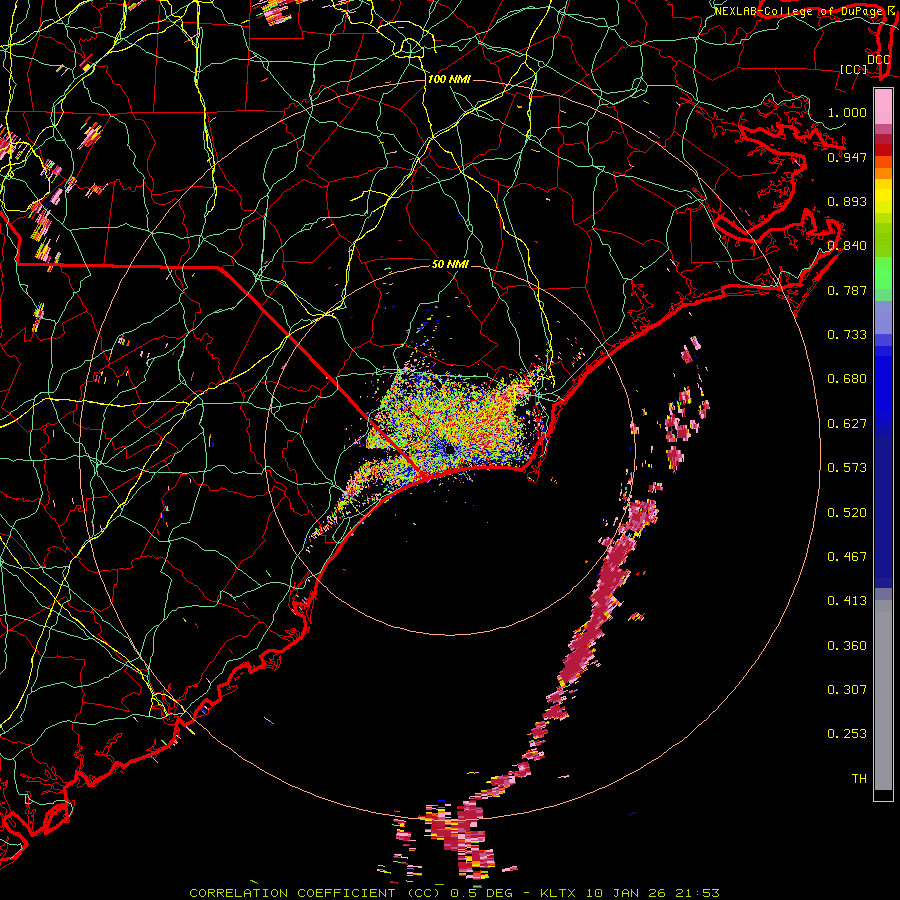Click the '50 NMI' range ring label

point(450,264)
